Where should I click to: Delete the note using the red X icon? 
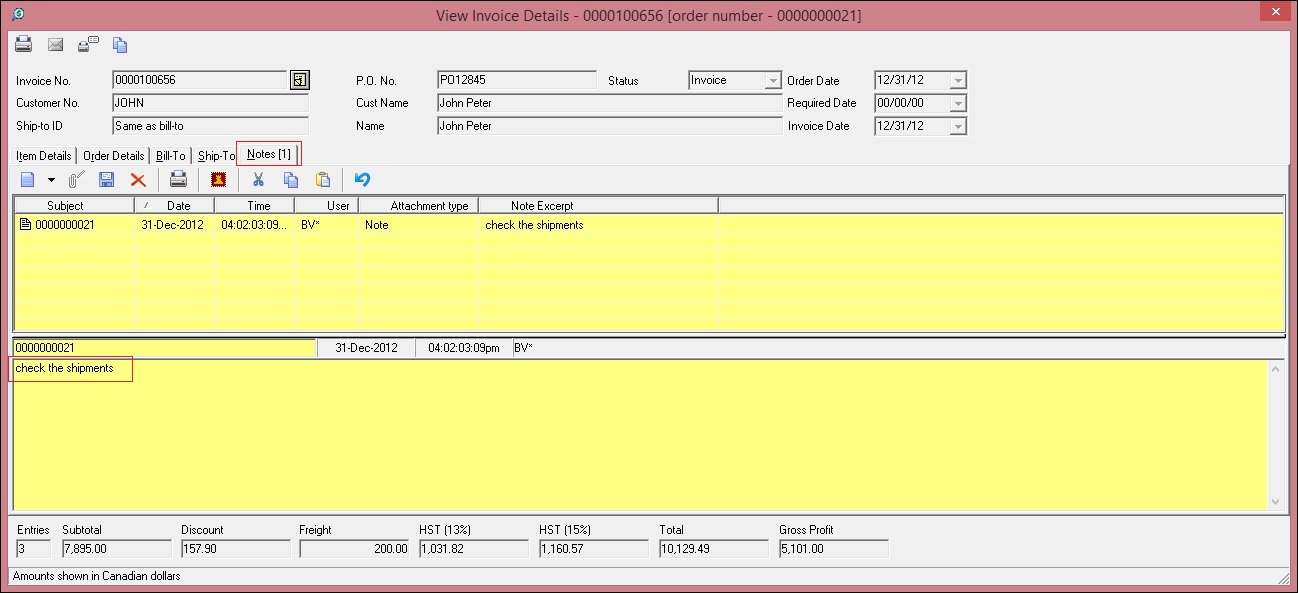point(138,180)
